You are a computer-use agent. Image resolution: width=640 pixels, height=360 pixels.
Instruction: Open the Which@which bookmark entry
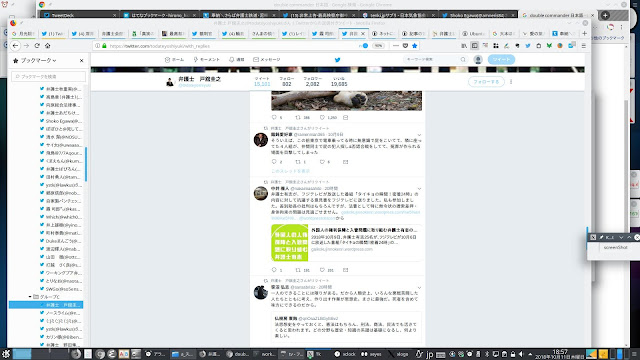pos(61,217)
